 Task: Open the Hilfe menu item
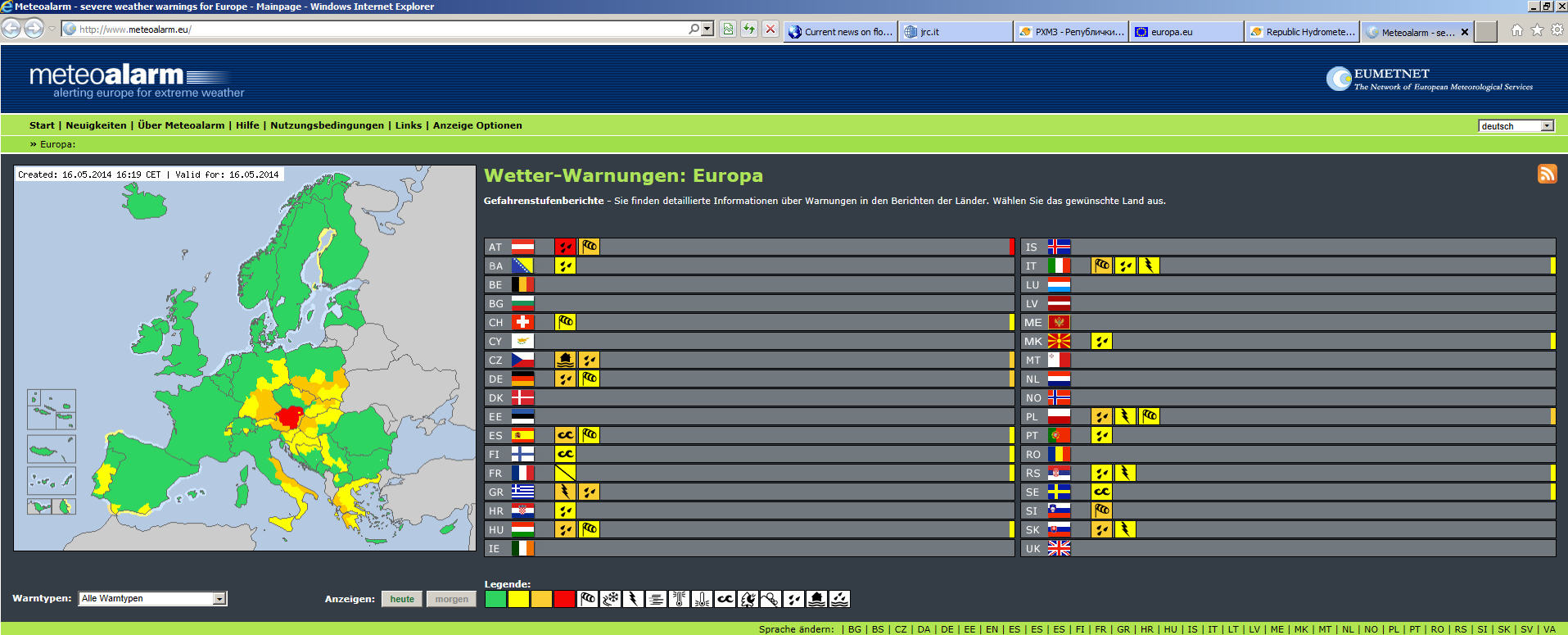pyautogui.click(x=247, y=125)
